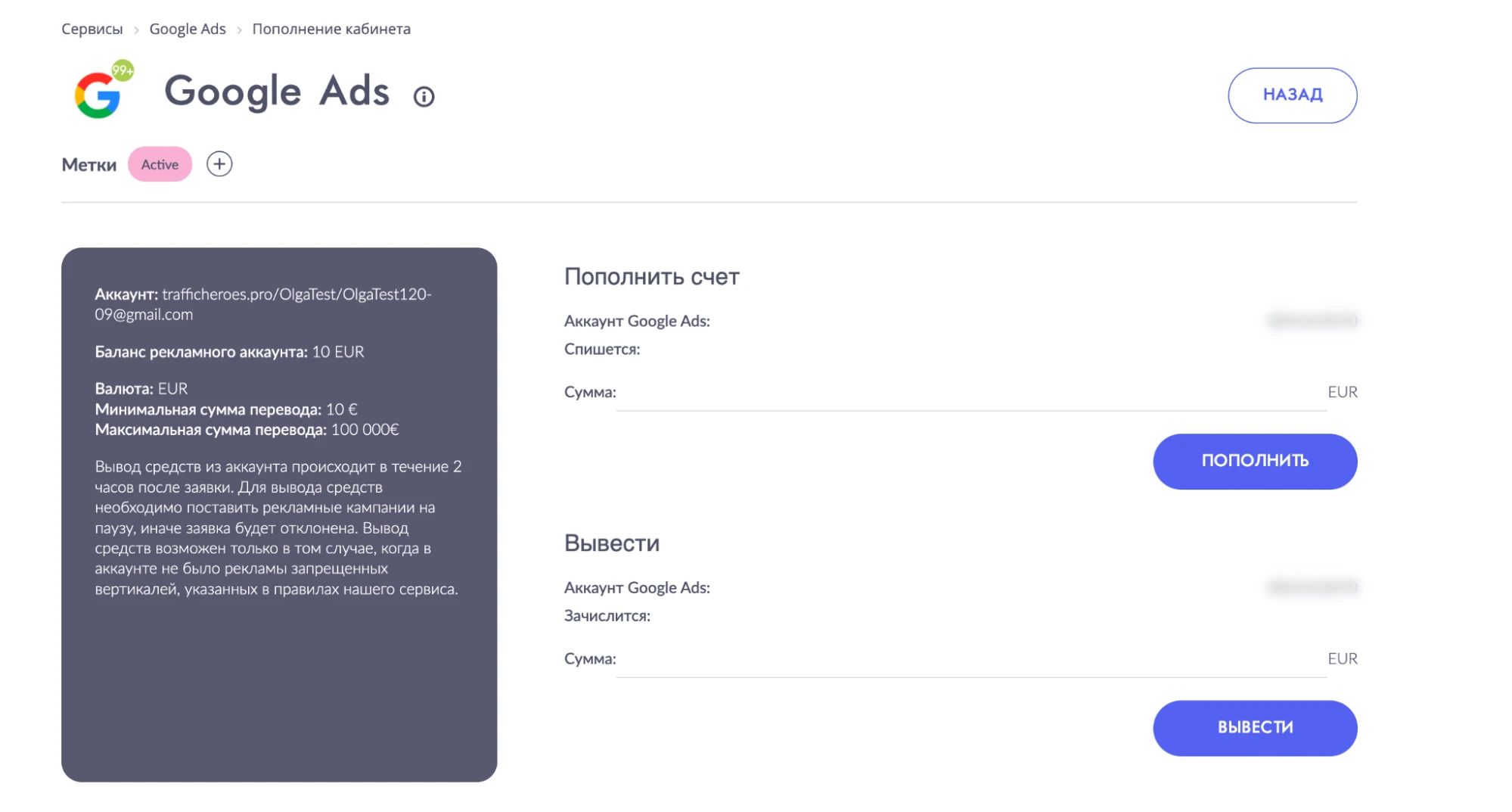Click the ПОПОЛНИТЬ button
This screenshot has height=812, width=1512.
1255,461
